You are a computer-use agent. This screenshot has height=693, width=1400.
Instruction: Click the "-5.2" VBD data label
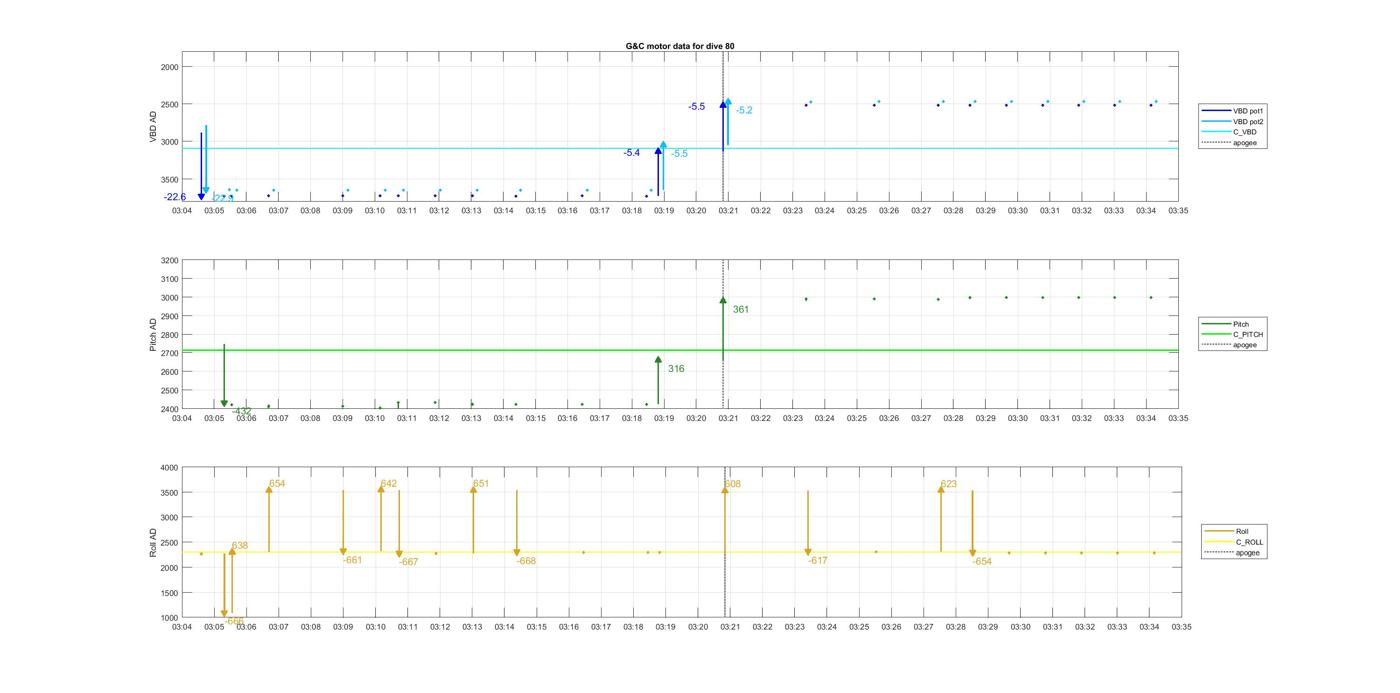click(x=744, y=110)
